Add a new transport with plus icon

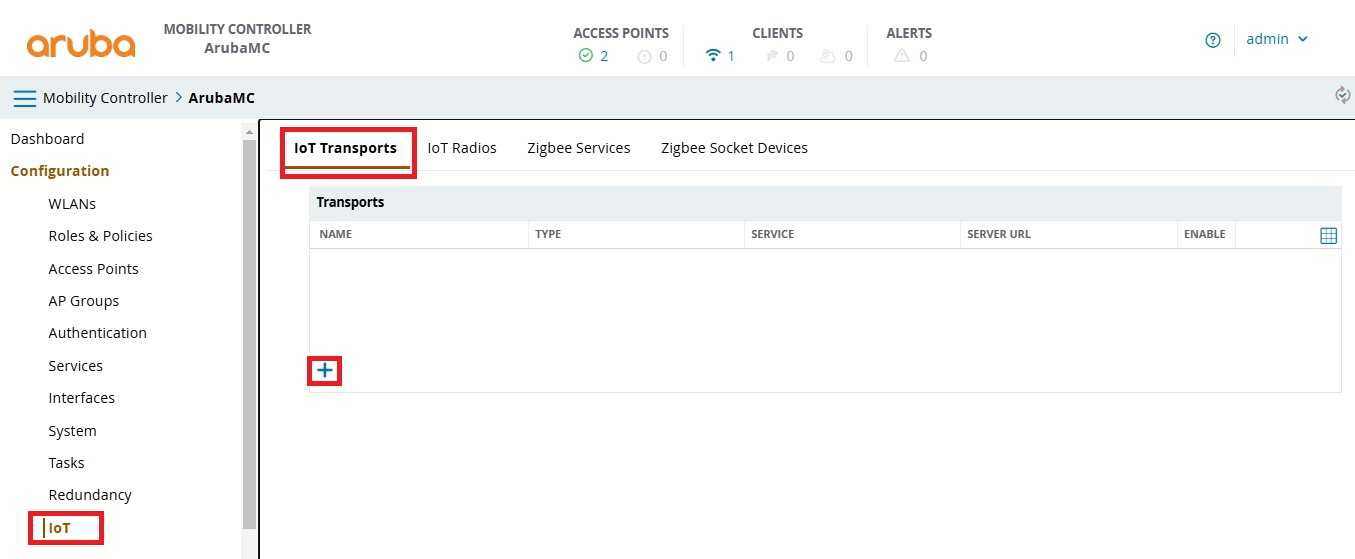325,371
